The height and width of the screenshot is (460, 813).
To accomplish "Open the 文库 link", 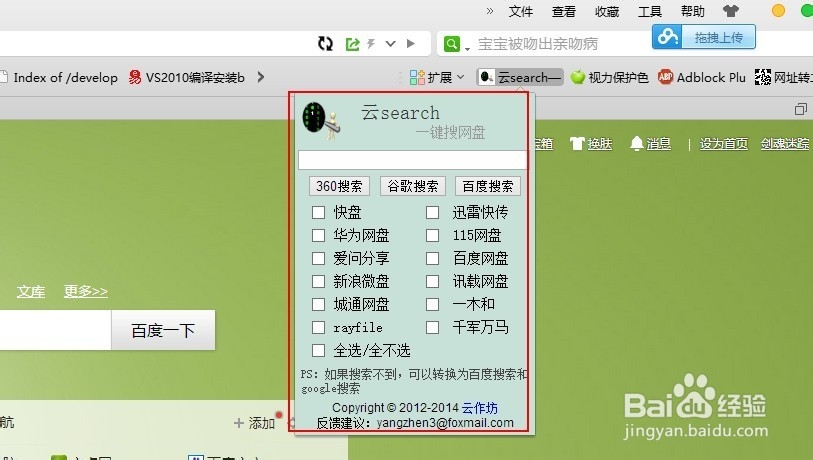I will (x=31, y=291).
